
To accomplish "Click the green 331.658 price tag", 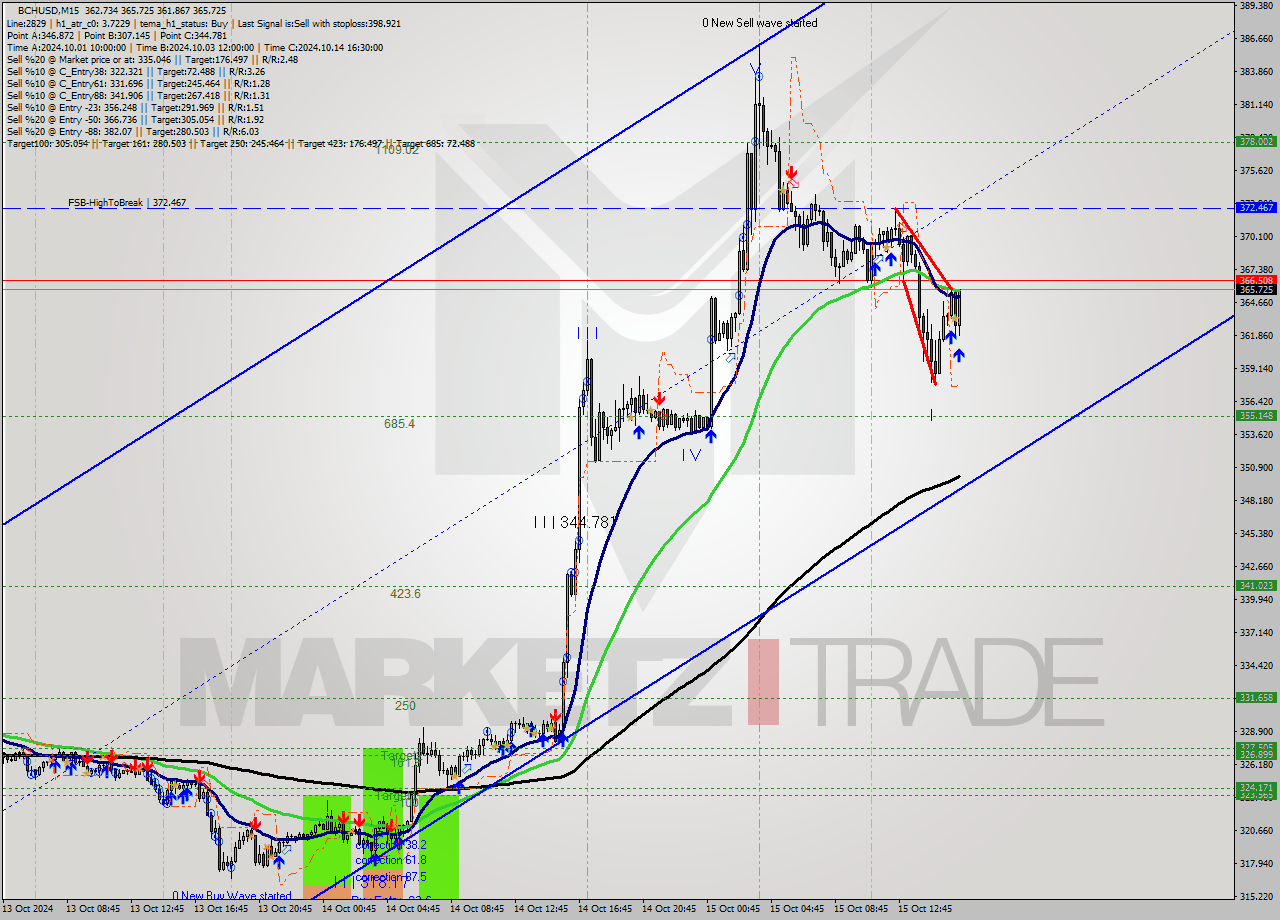I will (x=1256, y=698).
